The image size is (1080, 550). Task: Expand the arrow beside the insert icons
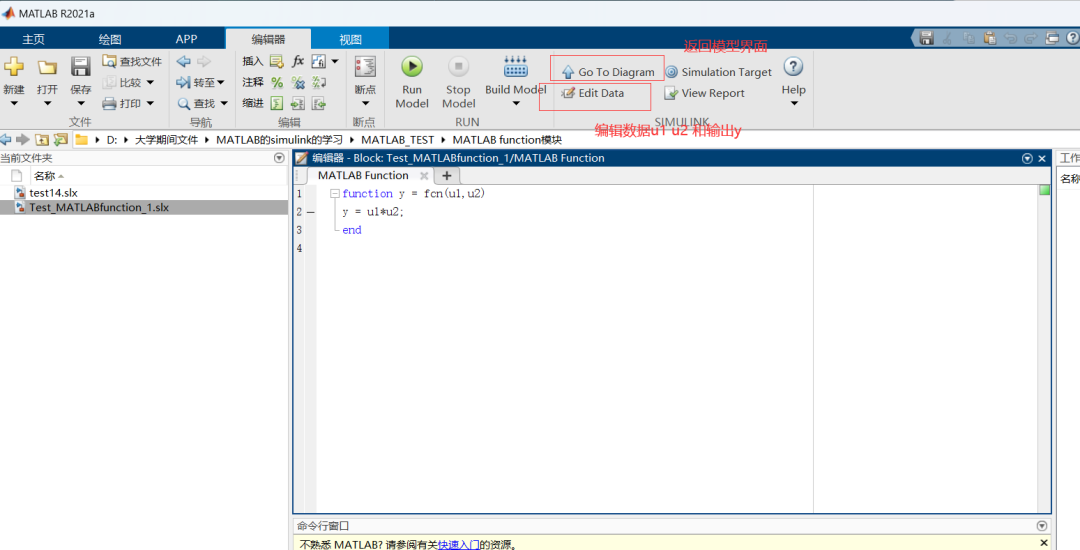pyautogui.click(x=335, y=61)
